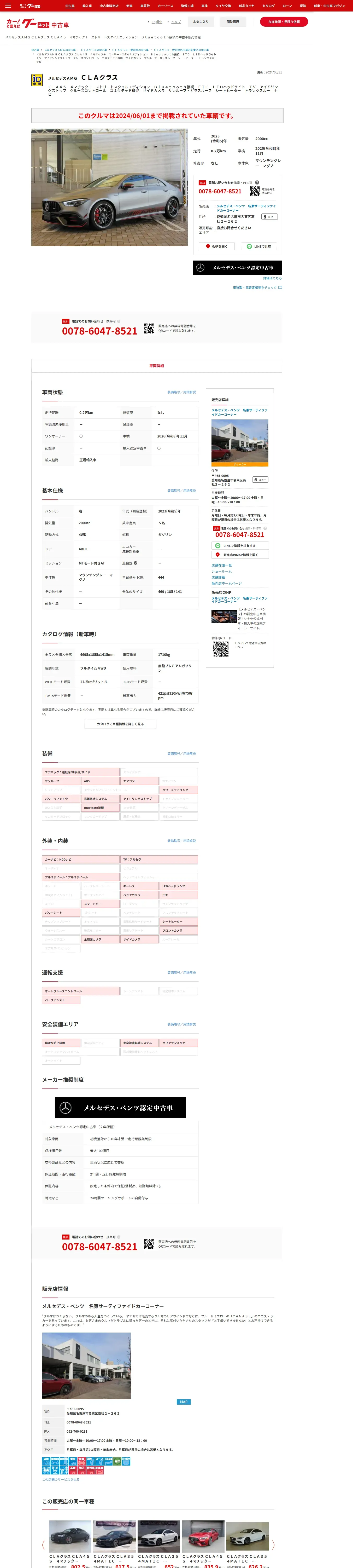
Task: Open the 整備工場 navigation item
Action: 187,5
